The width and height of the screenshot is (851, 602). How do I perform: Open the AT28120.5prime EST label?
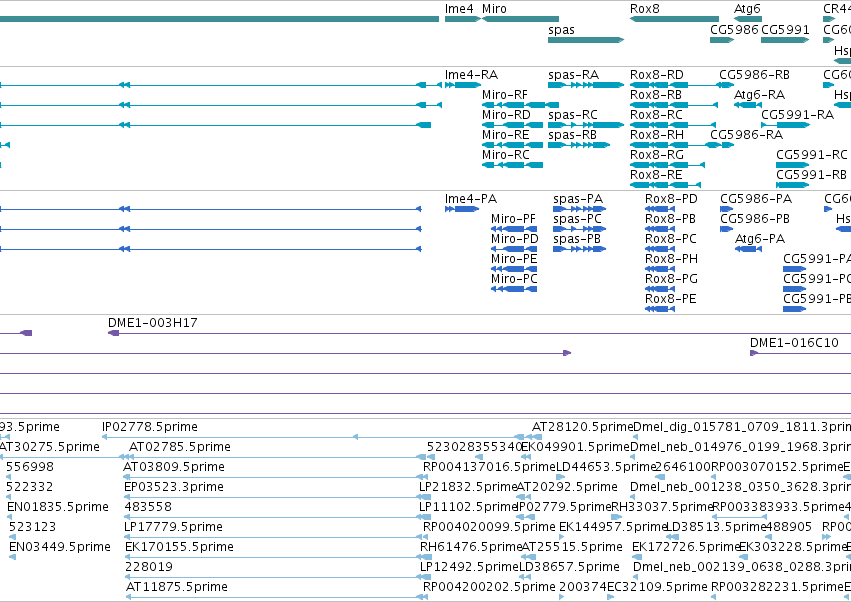pyautogui.click(x=582, y=427)
